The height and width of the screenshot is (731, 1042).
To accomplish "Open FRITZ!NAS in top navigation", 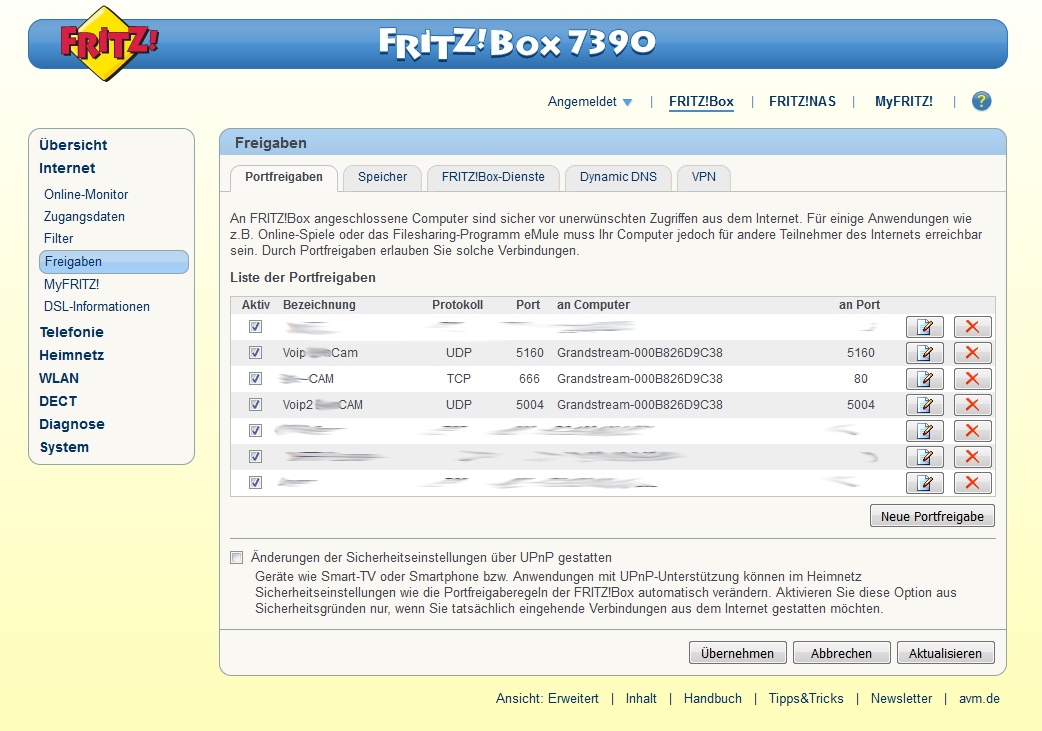I will pyautogui.click(x=802, y=102).
